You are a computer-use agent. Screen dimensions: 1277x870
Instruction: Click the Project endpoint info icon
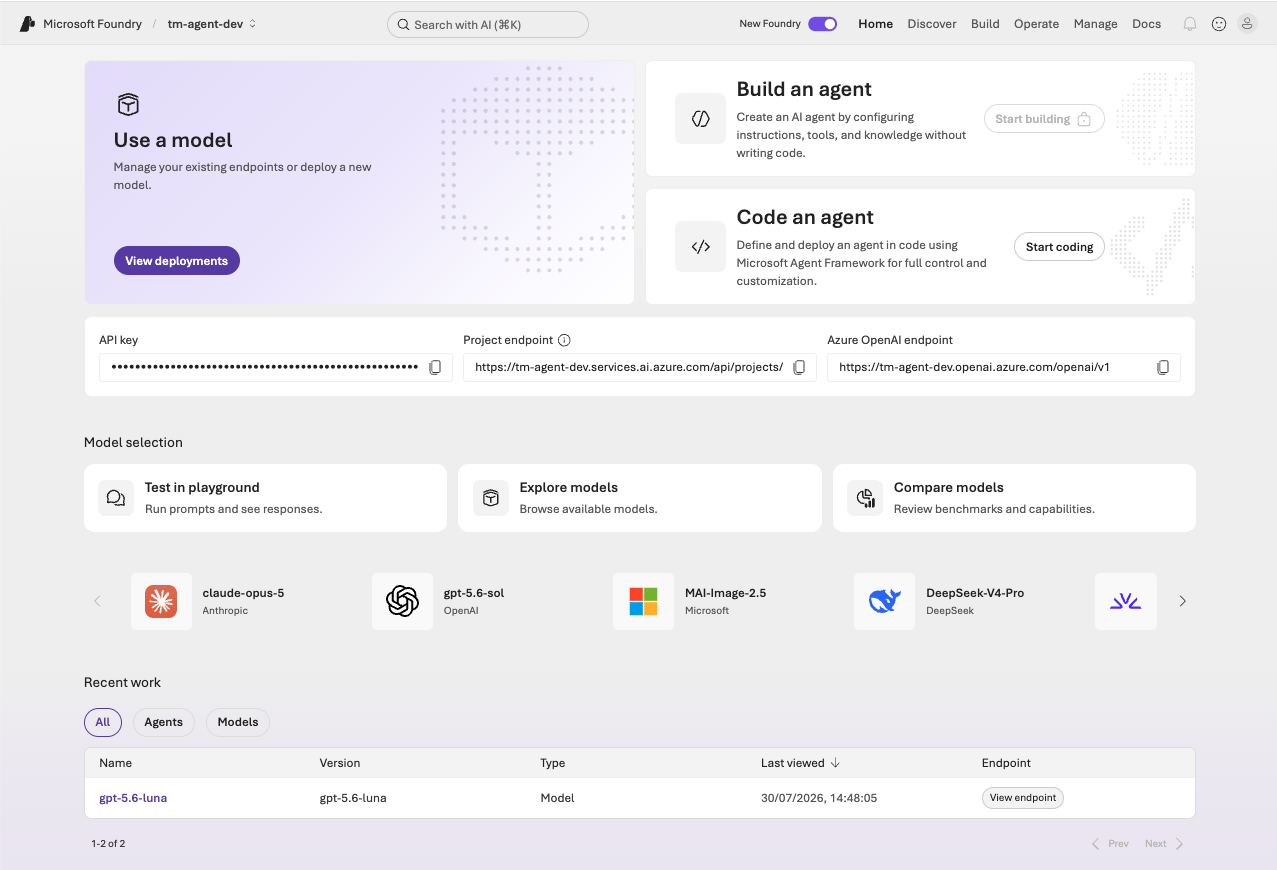tap(564, 340)
